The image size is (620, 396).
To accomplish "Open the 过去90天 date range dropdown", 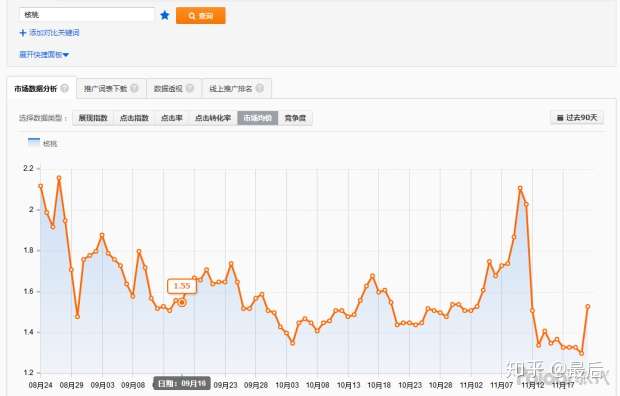I will 577,117.
